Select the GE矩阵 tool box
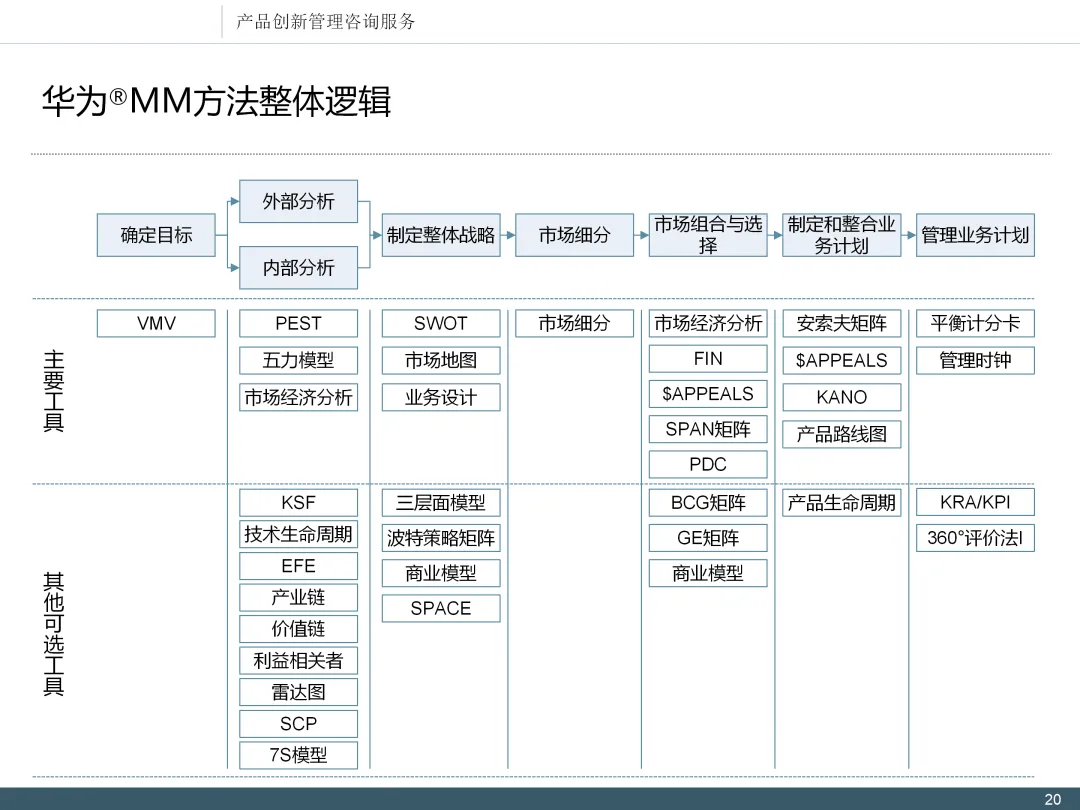Viewport: 1080px width, 810px height. tap(708, 538)
